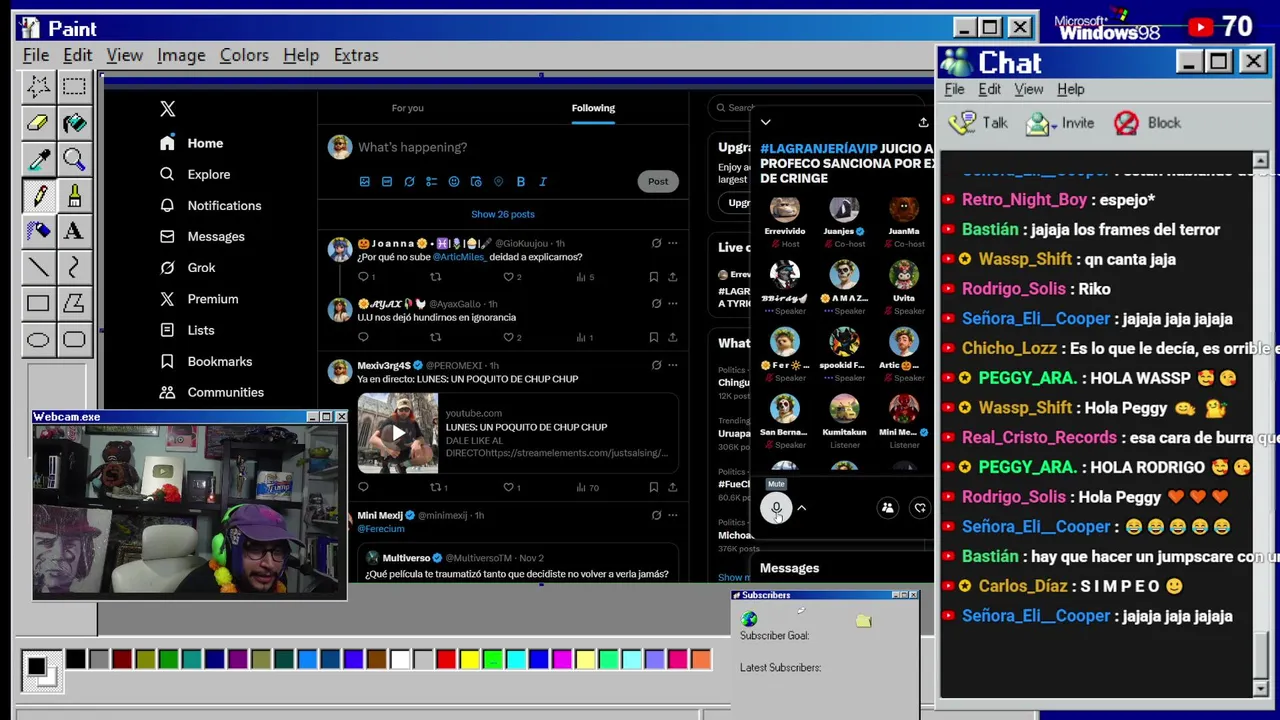
Task: Click the italic formatting icon in composer
Action: (x=543, y=181)
